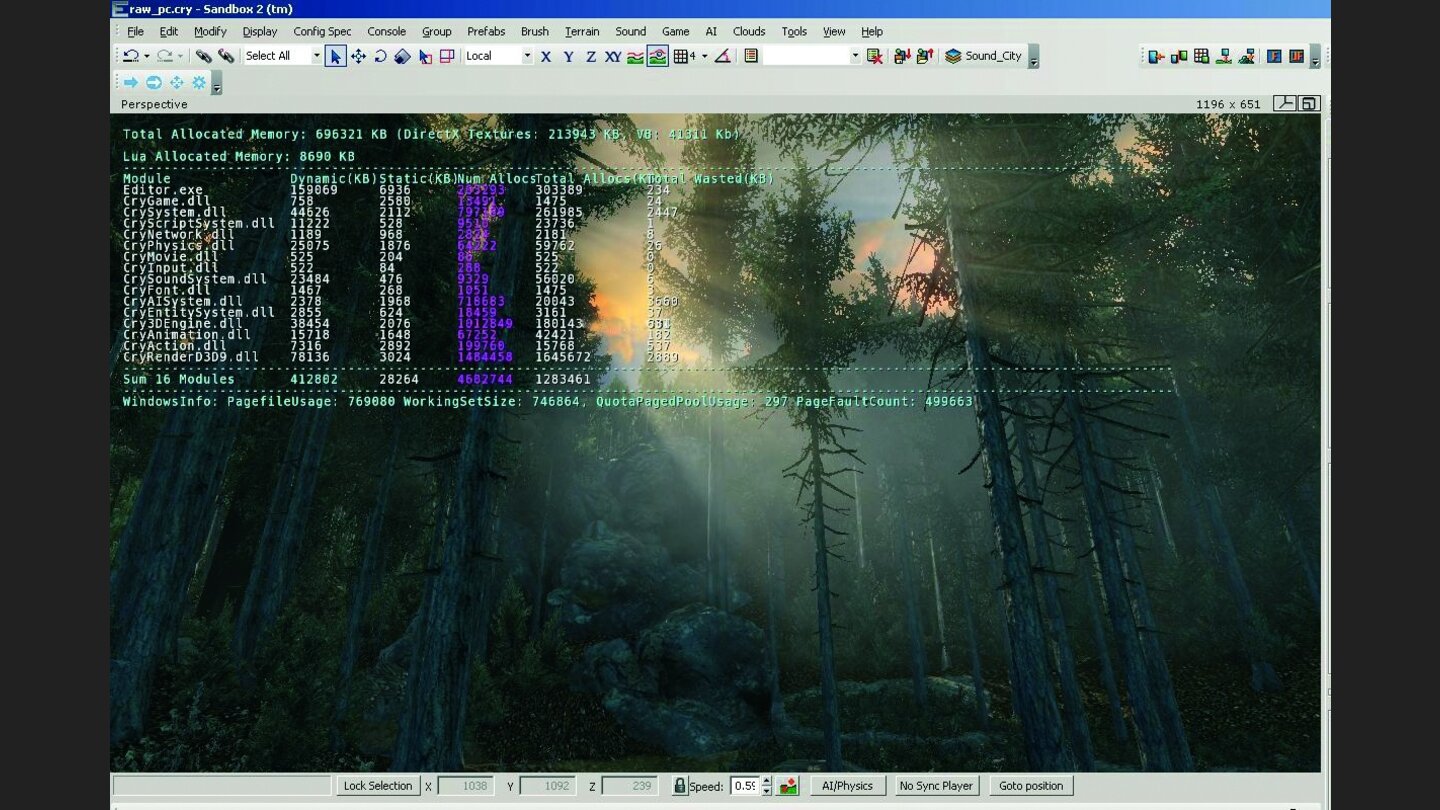Open the Config Spec menu
The height and width of the screenshot is (810, 1440).
point(322,31)
